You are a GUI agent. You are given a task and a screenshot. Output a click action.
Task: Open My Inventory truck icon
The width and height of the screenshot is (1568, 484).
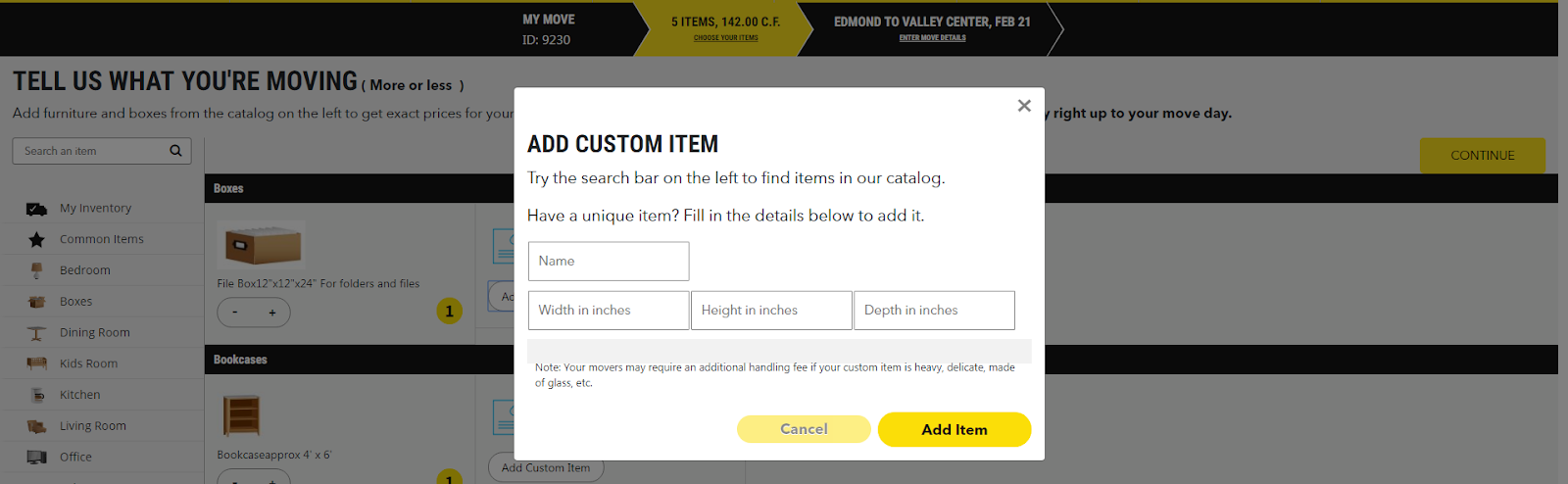[36, 209]
